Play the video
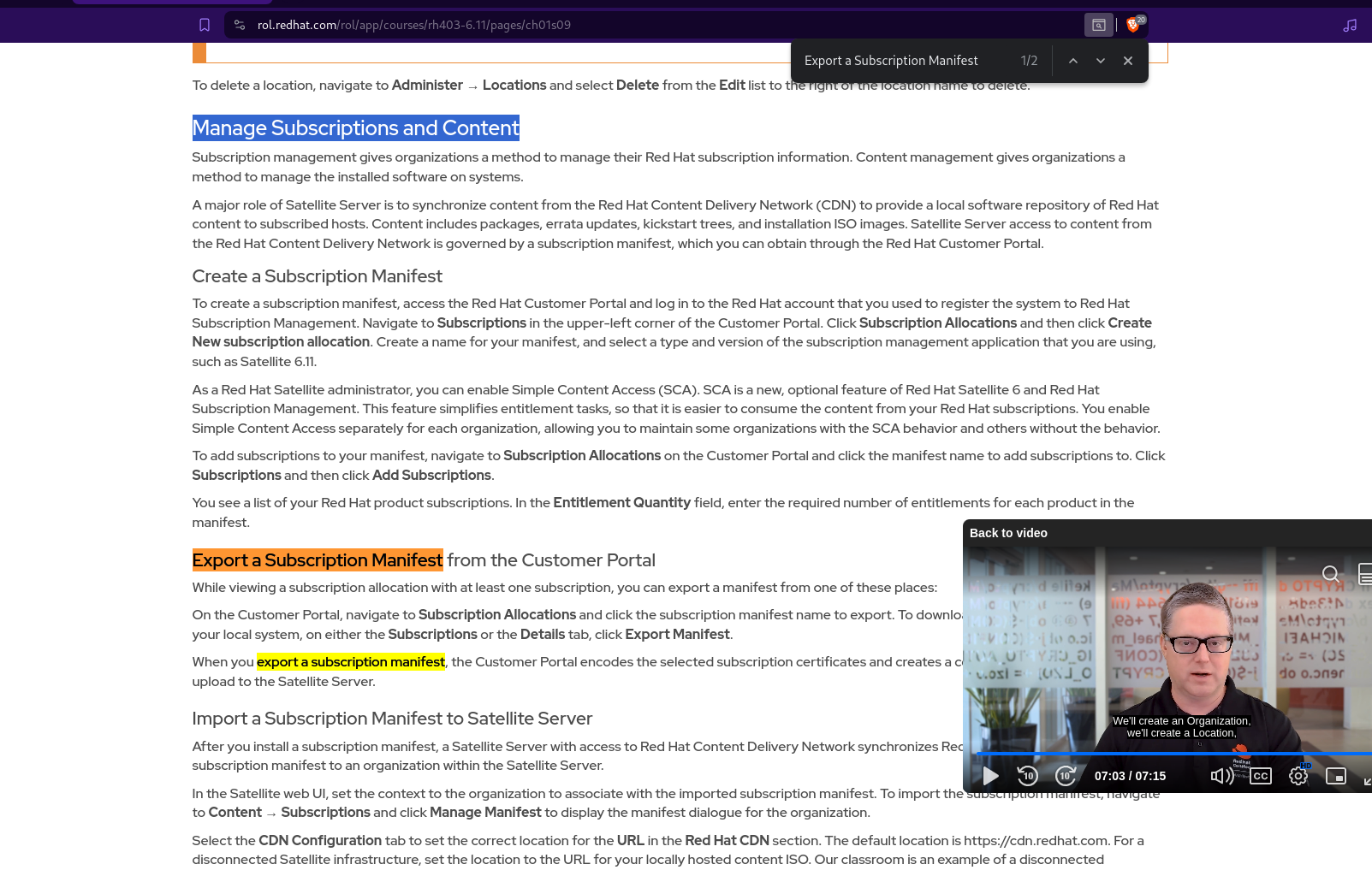 (x=990, y=776)
